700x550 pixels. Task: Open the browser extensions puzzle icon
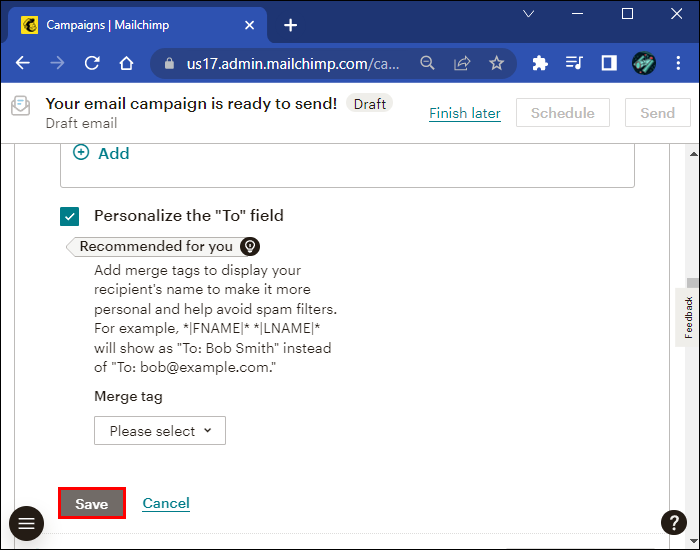click(540, 63)
